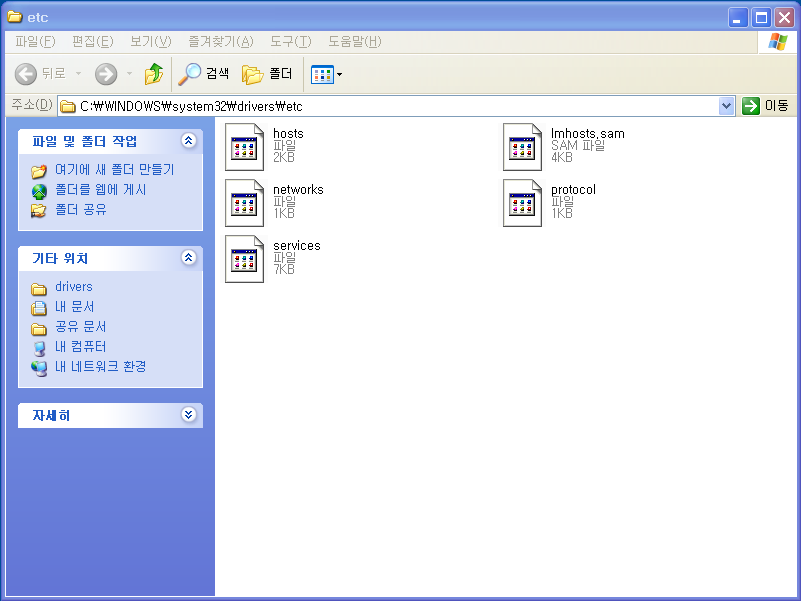Click the protocol file name
The width and height of the screenshot is (801, 601).
(x=573, y=190)
